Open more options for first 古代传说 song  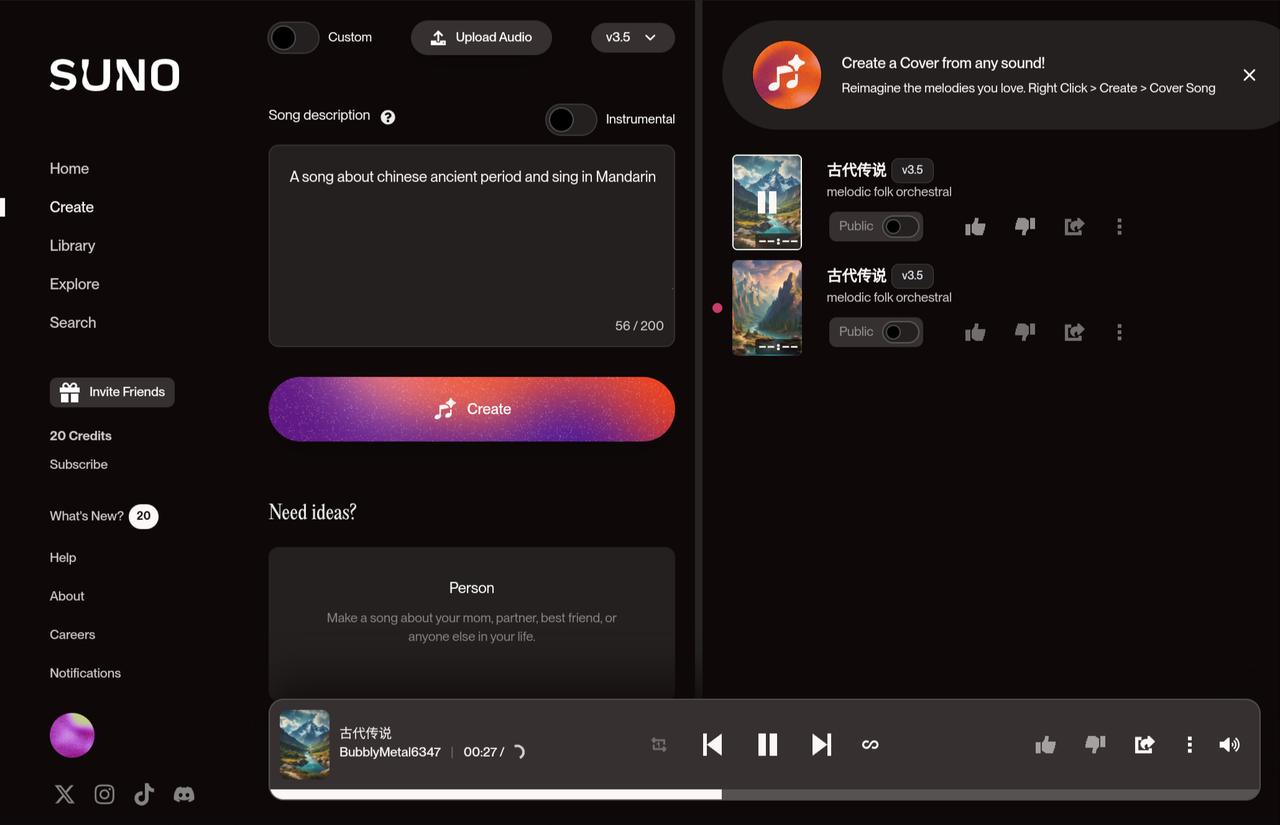click(x=1119, y=227)
